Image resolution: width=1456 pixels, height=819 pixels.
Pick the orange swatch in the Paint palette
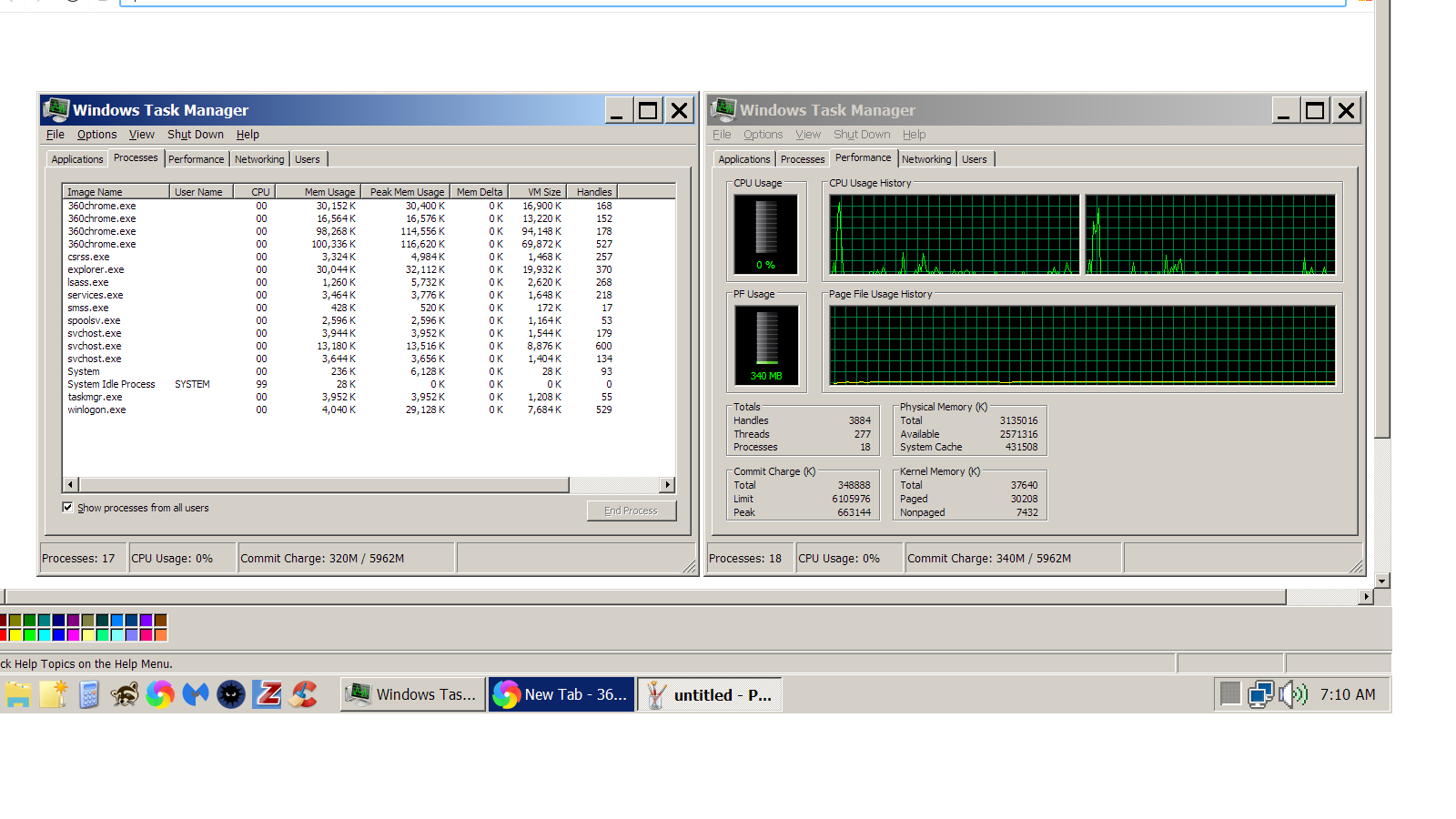click(x=160, y=635)
